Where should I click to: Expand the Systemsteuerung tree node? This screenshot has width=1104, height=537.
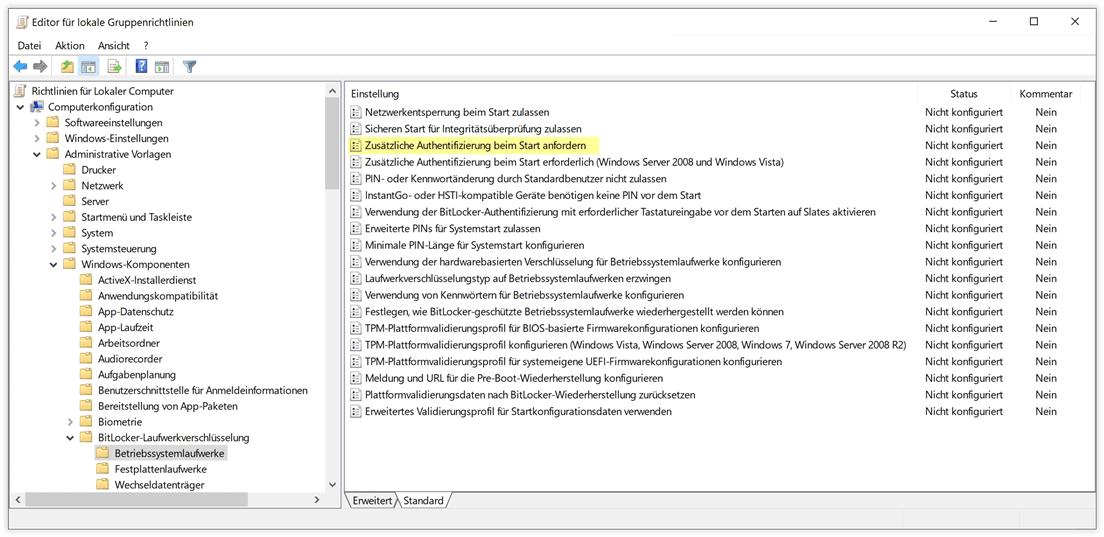pyautogui.click(x=54, y=249)
